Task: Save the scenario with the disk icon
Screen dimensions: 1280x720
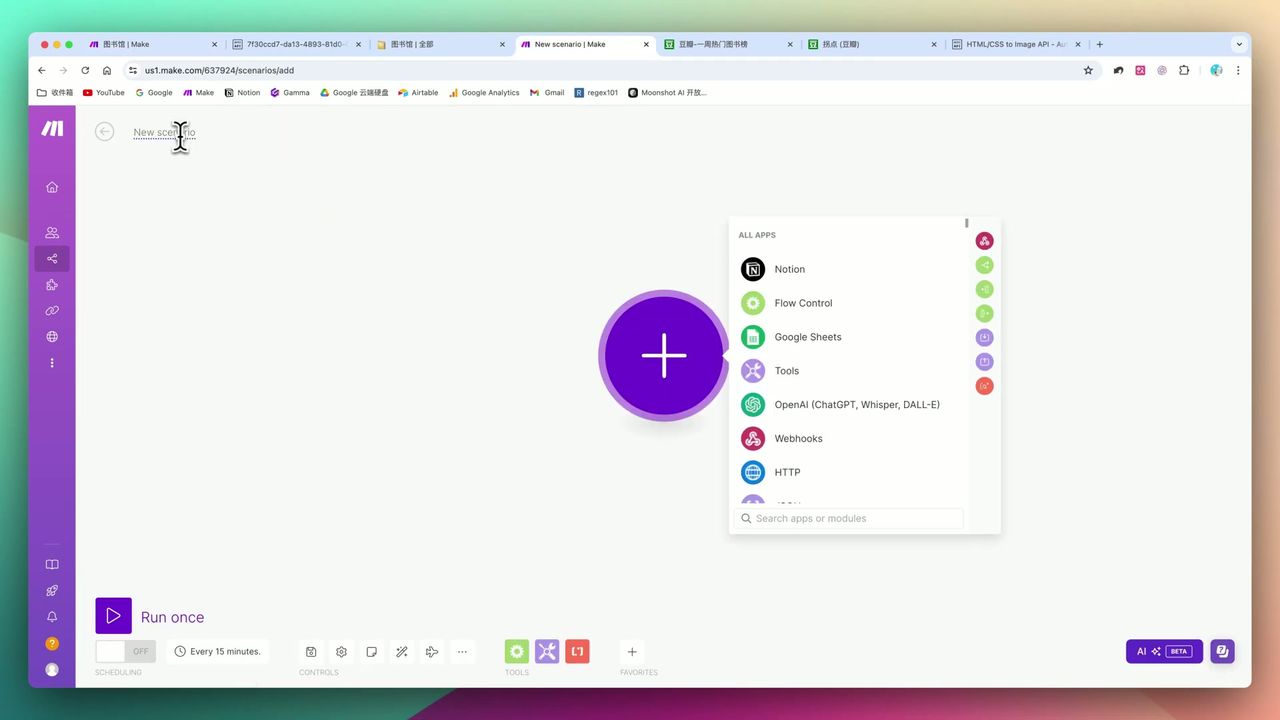Action: 311,652
